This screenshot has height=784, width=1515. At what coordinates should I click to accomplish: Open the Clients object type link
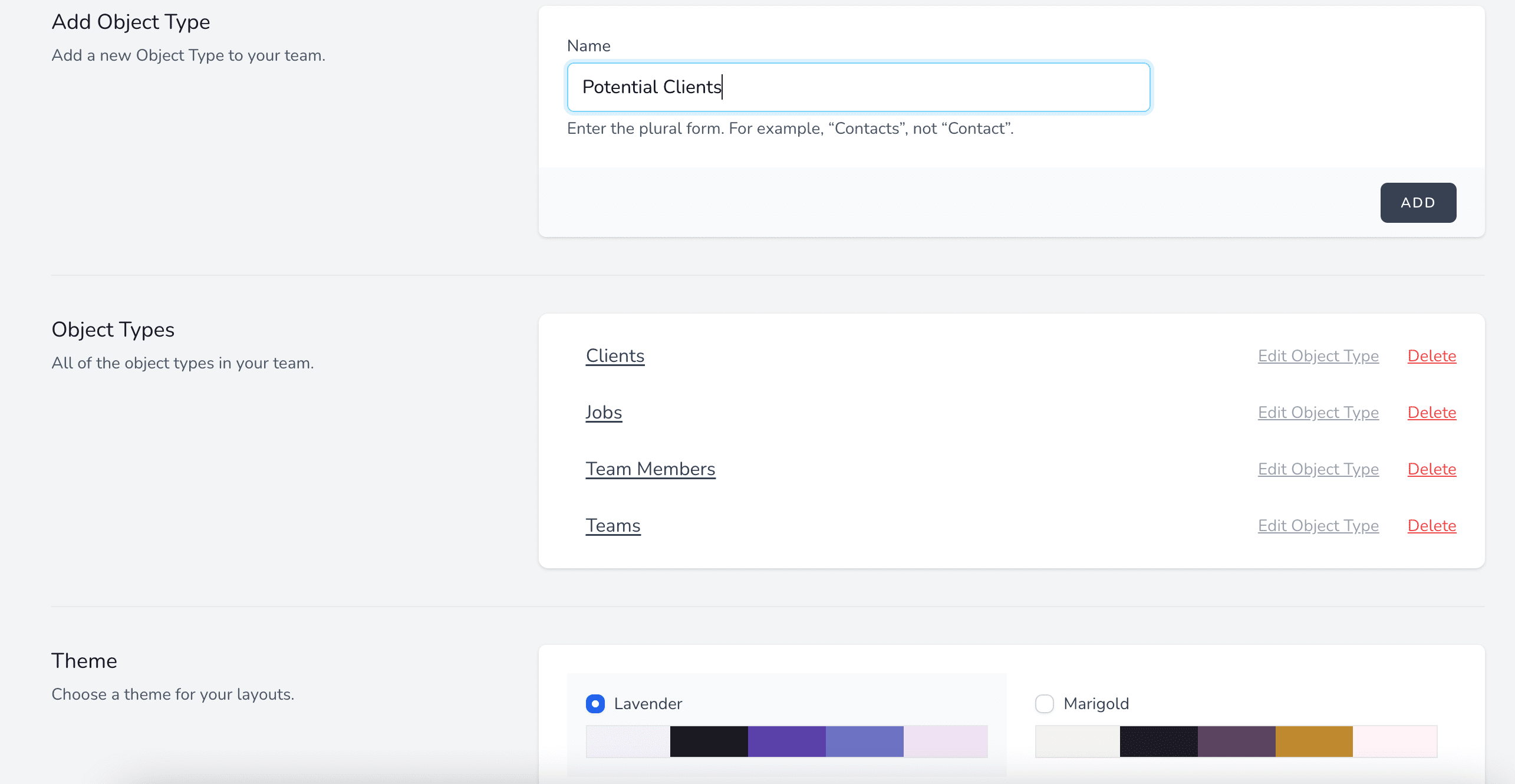pyautogui.click(x=615, y=356)
